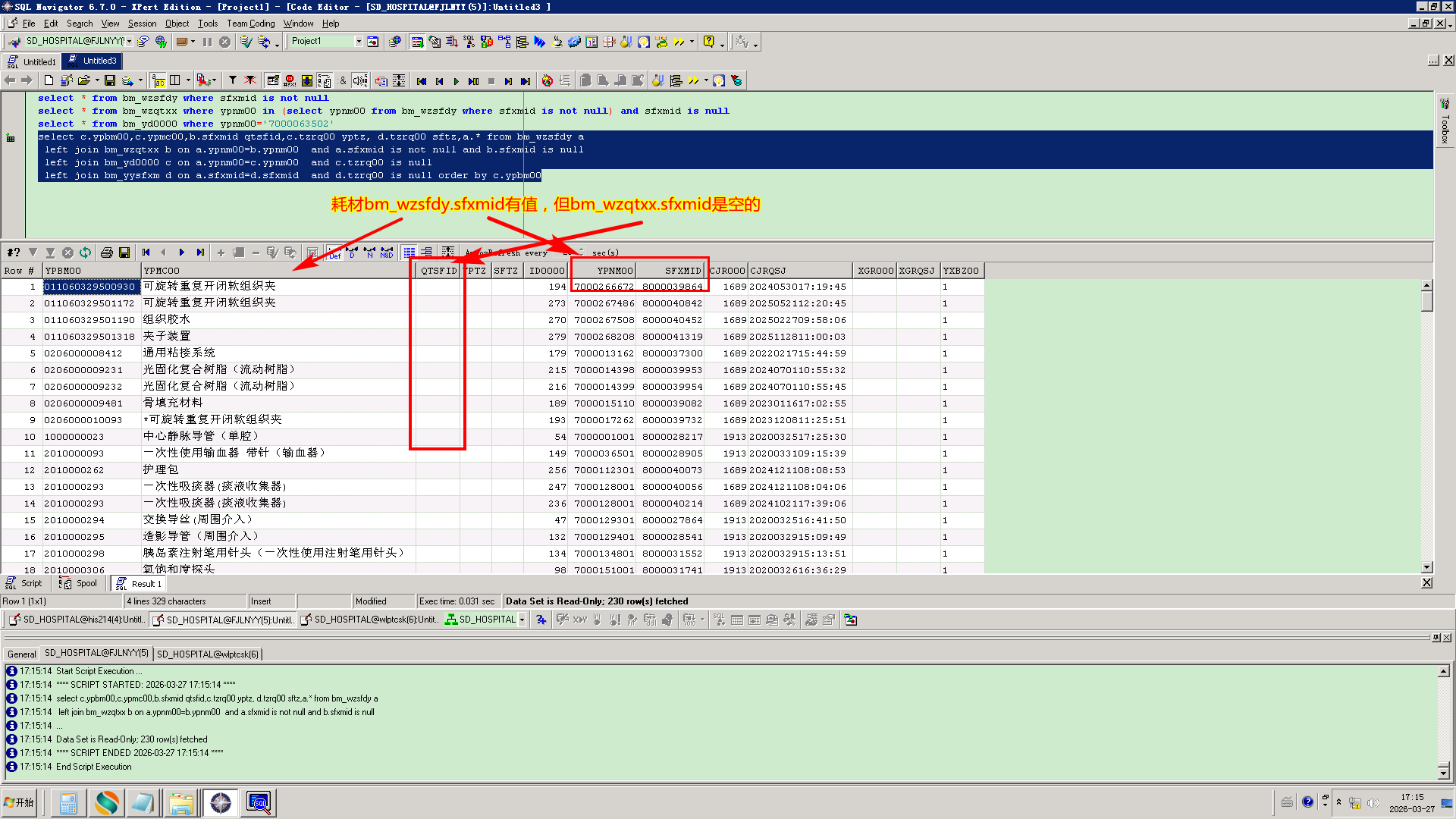The height and width of the screenshot is (819, 1456).
Task: Click the print icon in results toolbar
Action: (107, 253)
